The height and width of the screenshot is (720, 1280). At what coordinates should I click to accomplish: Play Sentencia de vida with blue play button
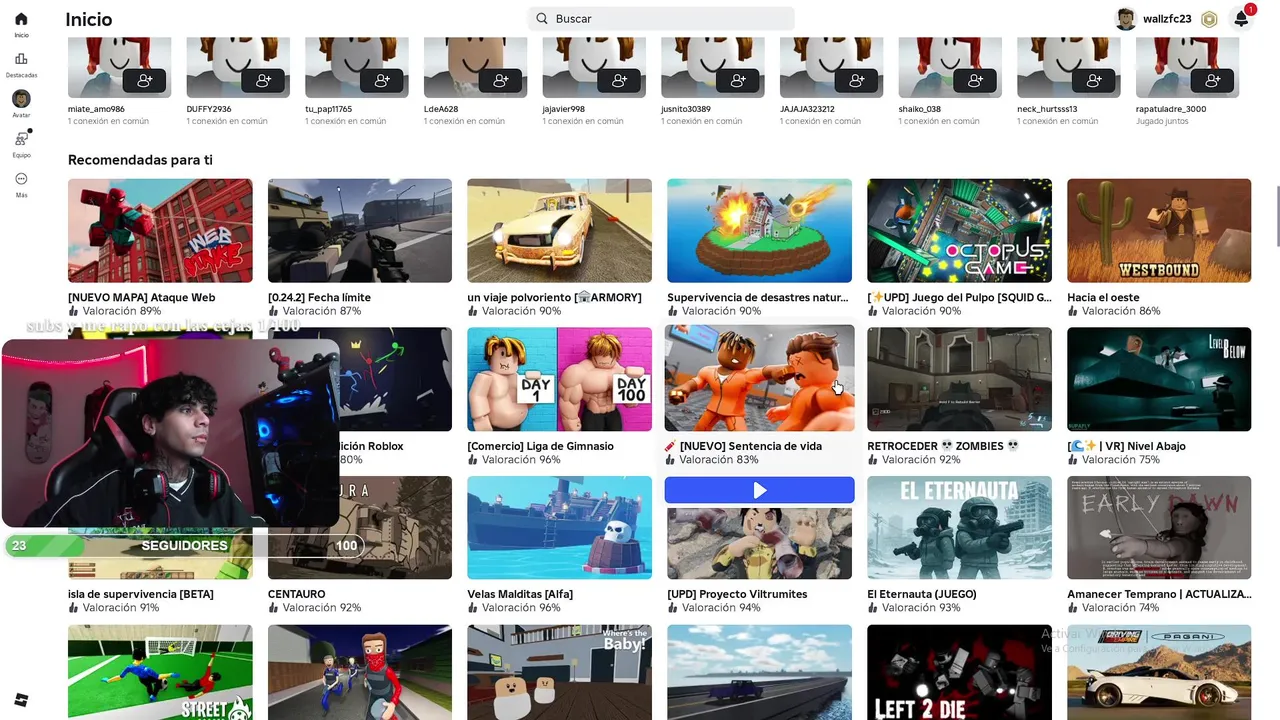click(759, 490)
